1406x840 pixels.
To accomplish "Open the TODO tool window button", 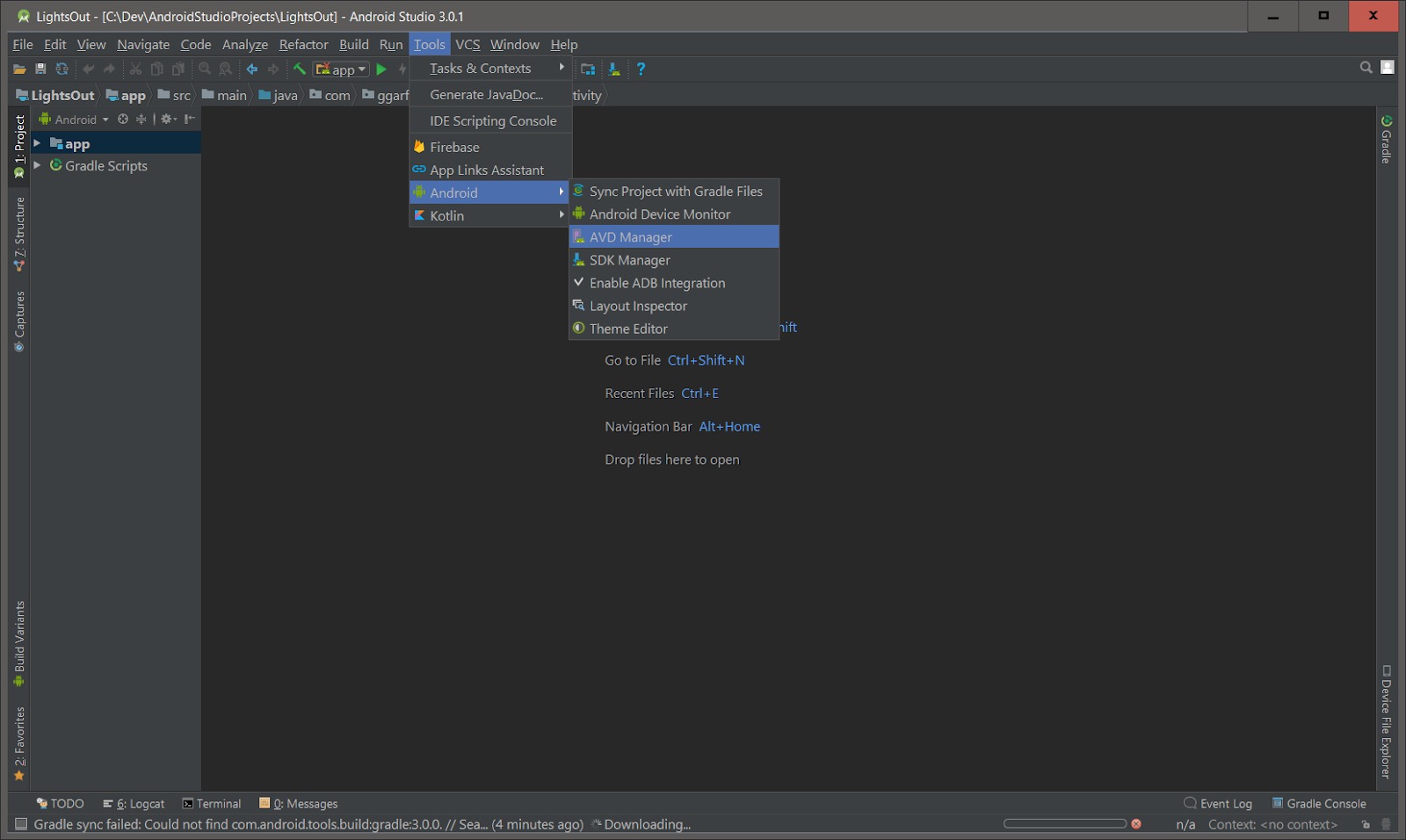I will tap(60, 803).
